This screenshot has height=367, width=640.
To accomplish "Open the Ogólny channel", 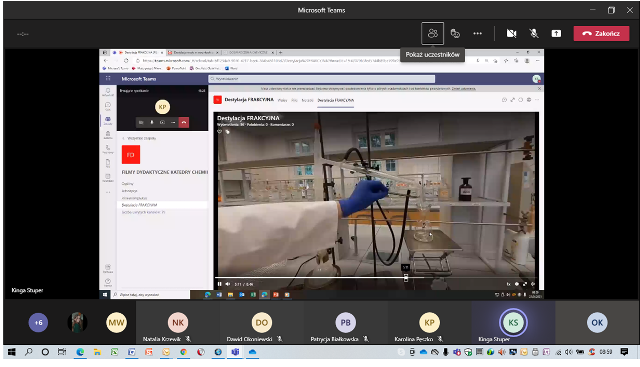I will click(x=127, y=184).
